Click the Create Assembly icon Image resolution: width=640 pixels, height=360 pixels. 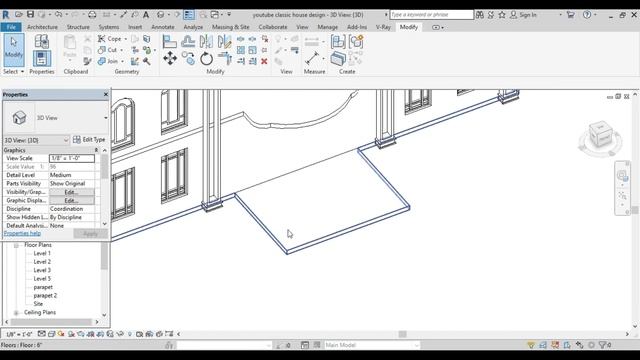coord(338,42)
